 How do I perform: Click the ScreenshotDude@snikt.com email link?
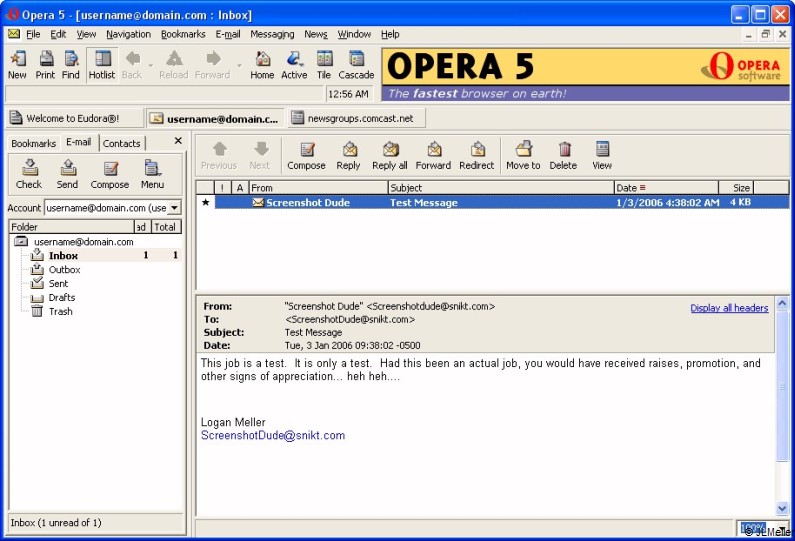point(273,436)
